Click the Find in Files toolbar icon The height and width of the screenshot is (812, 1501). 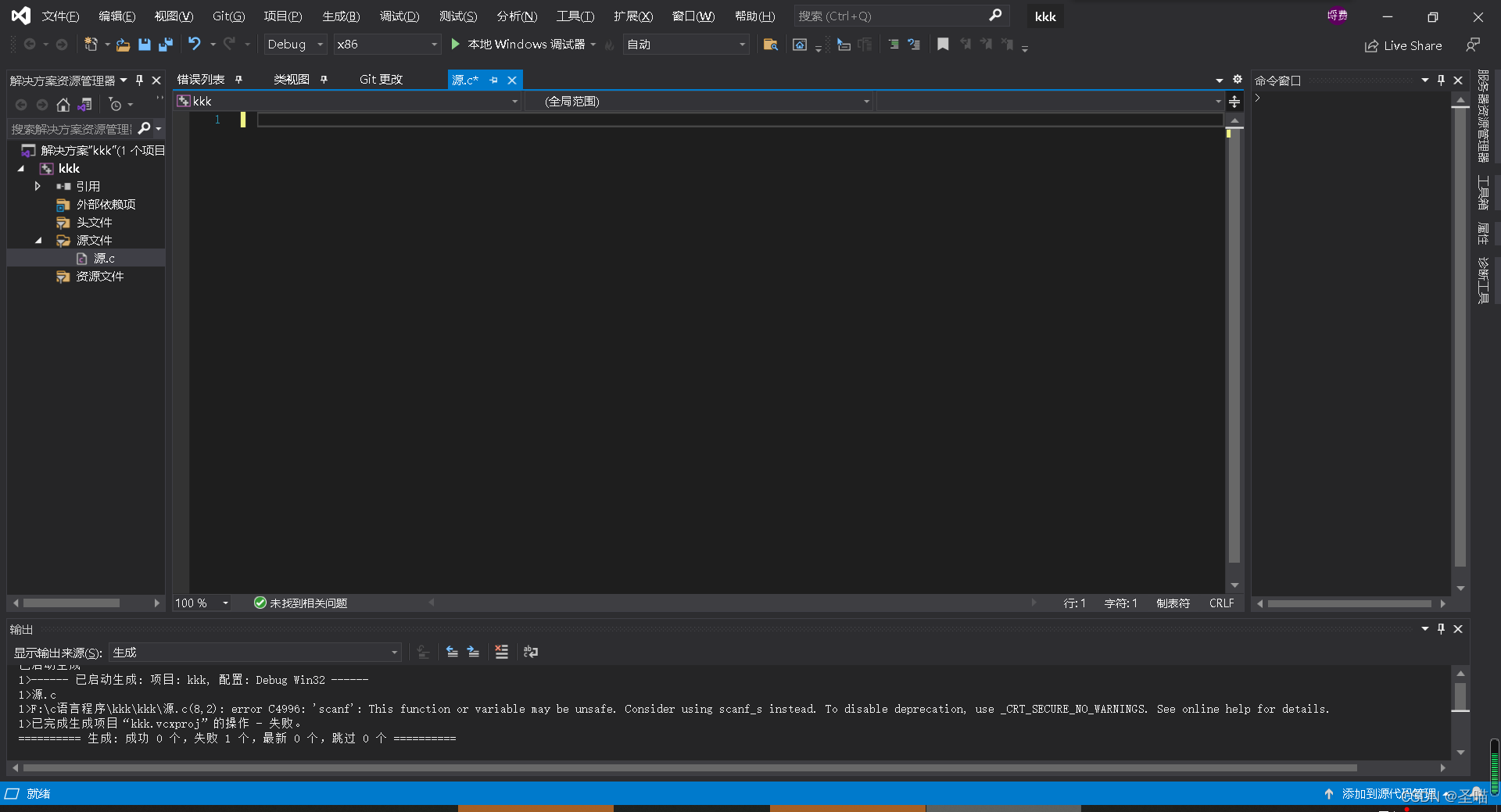770,45
